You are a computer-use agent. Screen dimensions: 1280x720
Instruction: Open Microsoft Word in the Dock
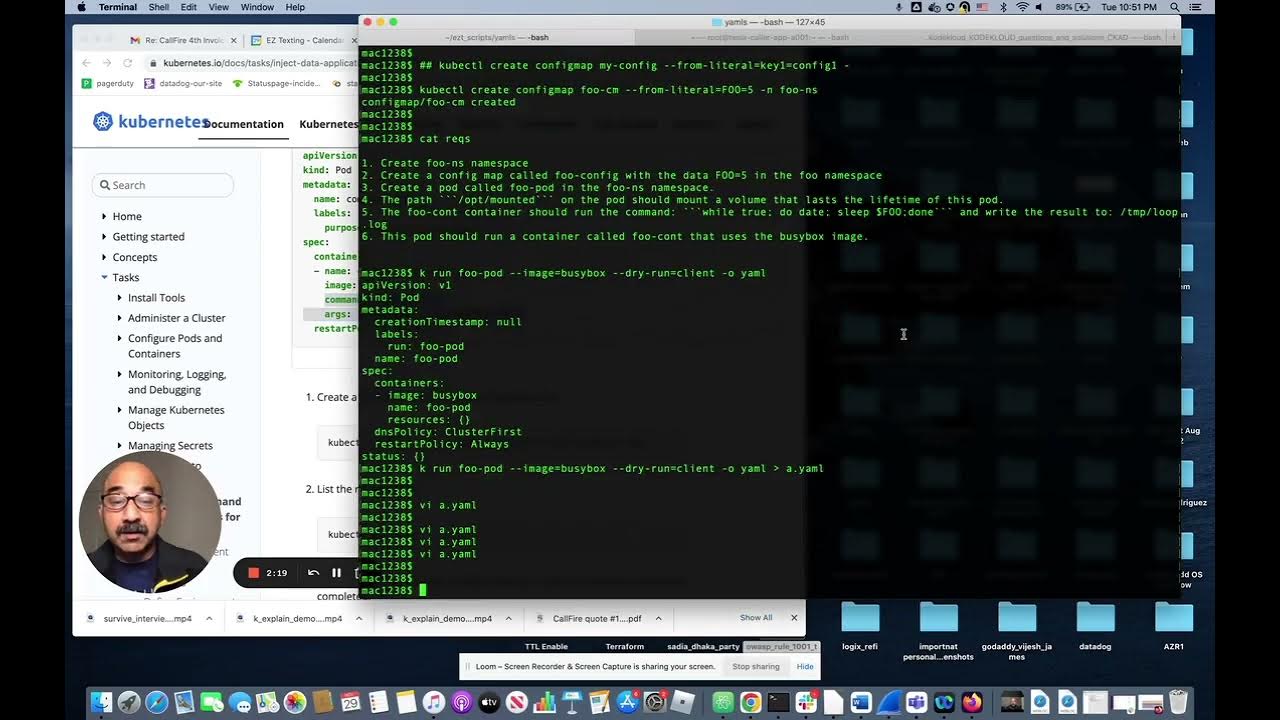[861, 703]
